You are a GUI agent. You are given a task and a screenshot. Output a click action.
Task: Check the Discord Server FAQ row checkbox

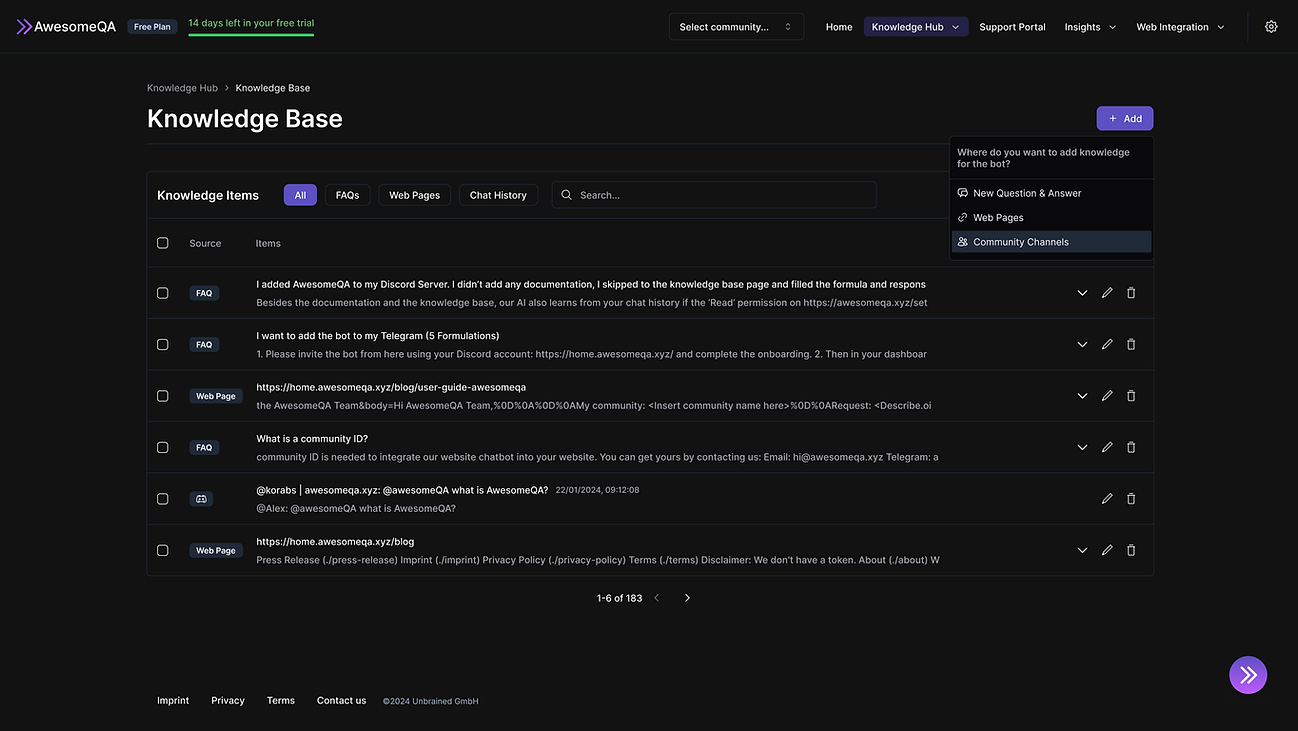[x=163, y=293]
